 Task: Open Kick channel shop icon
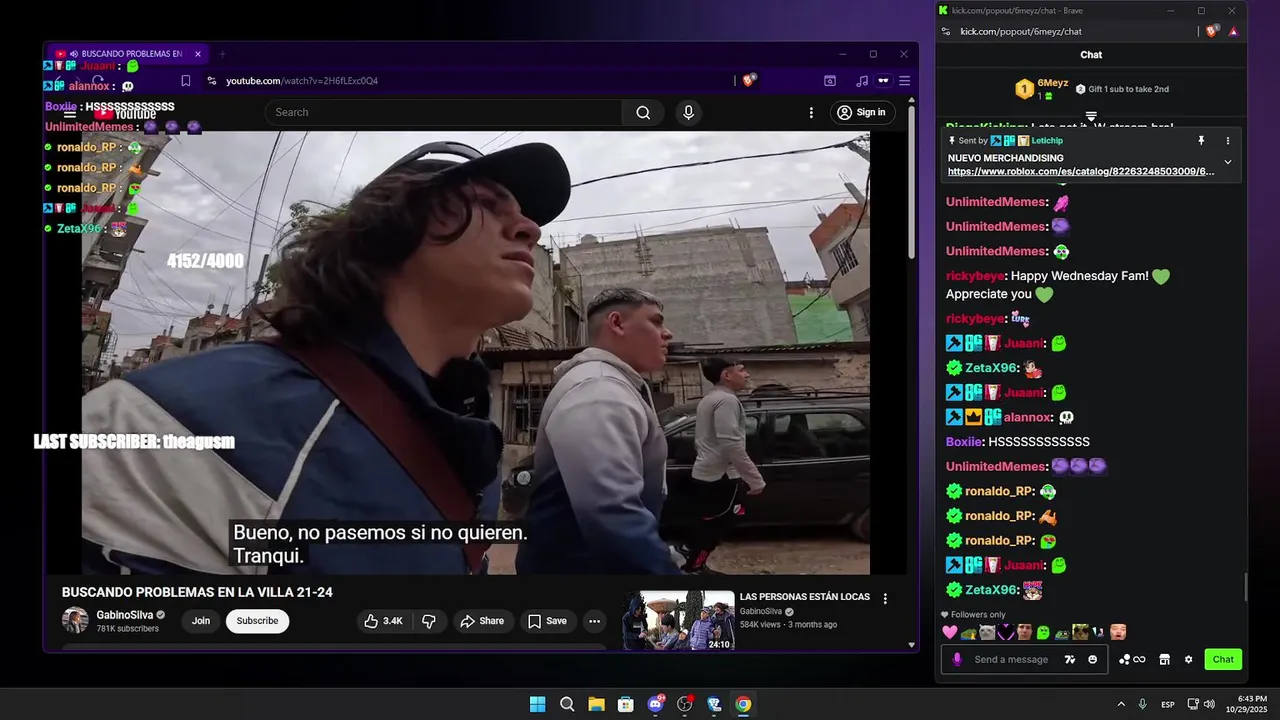[1164, 659]
